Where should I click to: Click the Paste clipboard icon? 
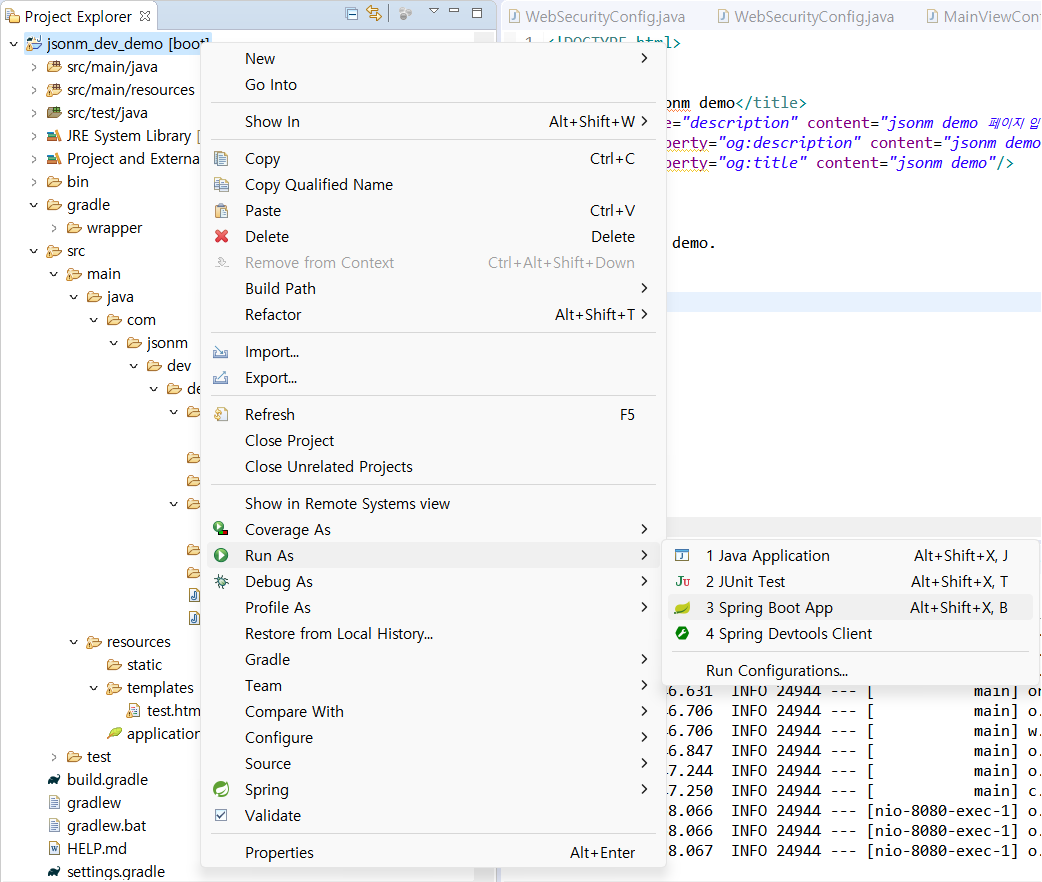click(221, 211)
